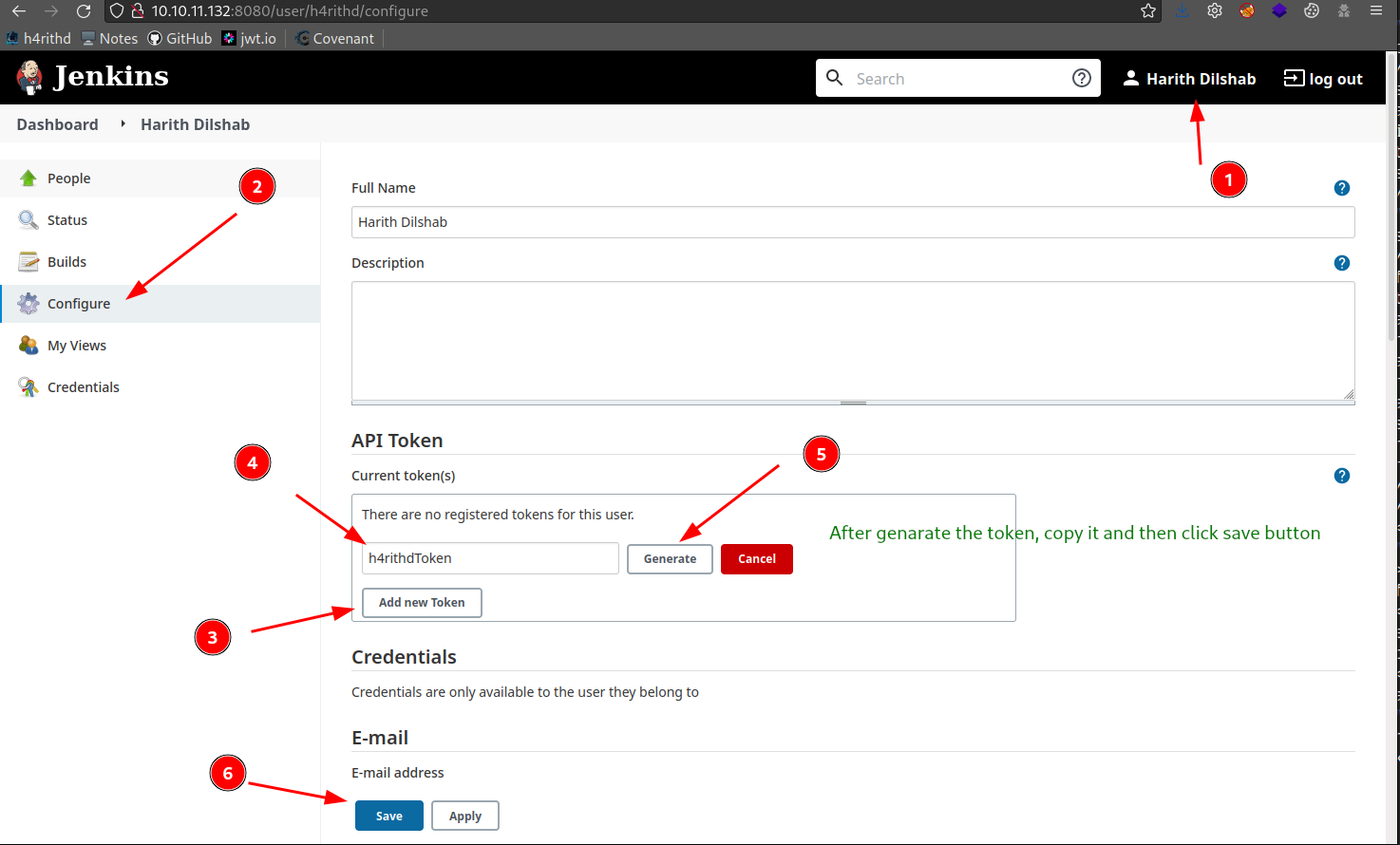The height and width of the screenshot is (845, 1400).
Task: Open the Notes bookmark
Action: (110, 39)
